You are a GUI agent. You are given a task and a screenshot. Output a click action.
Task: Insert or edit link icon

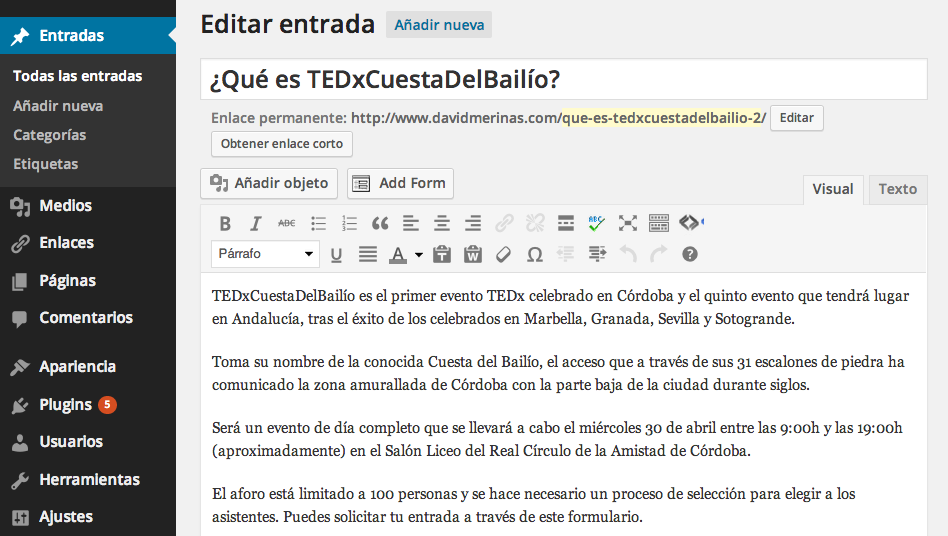coord(504,224)
